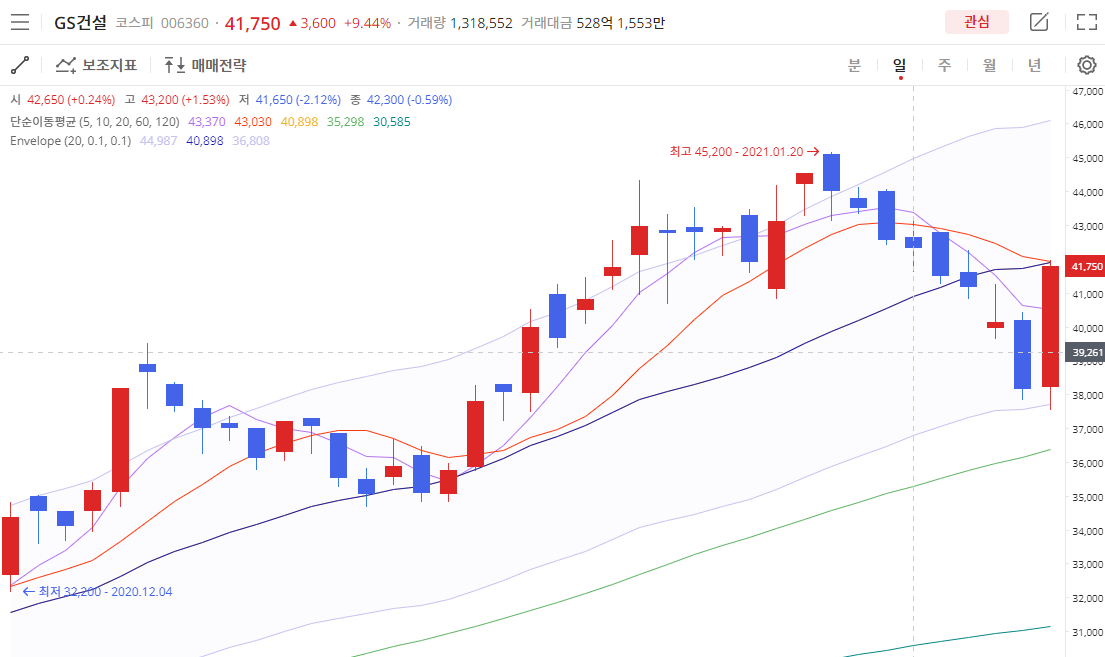Click the 10-day MA value 43,030
This screenshot has width=1105, height=657.
[x=253, y=122]
